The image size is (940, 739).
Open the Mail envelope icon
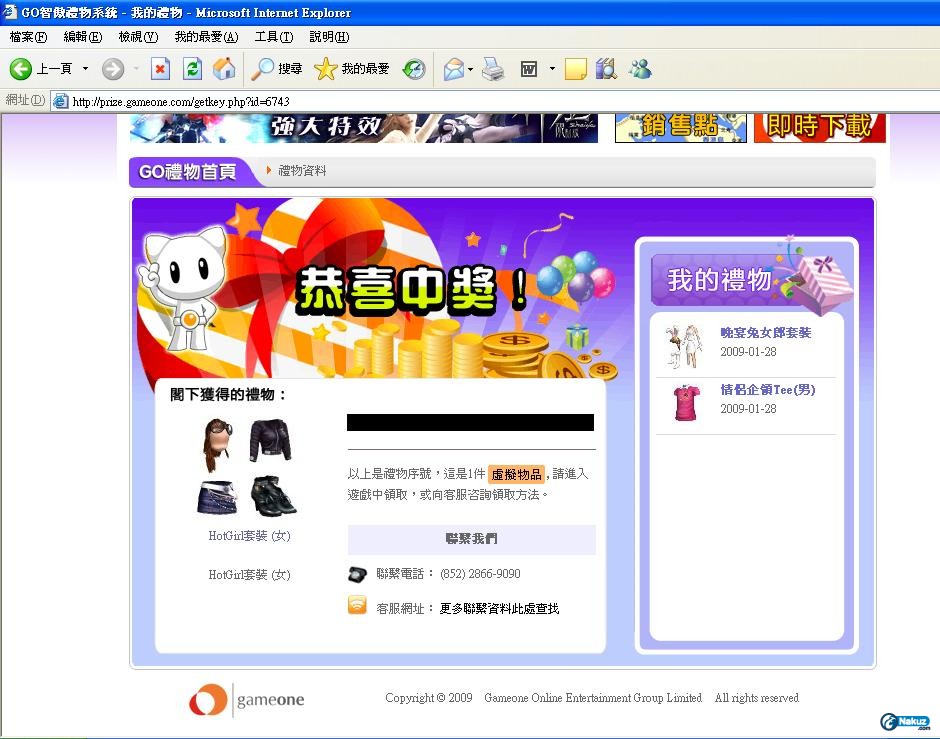(454, 69)
